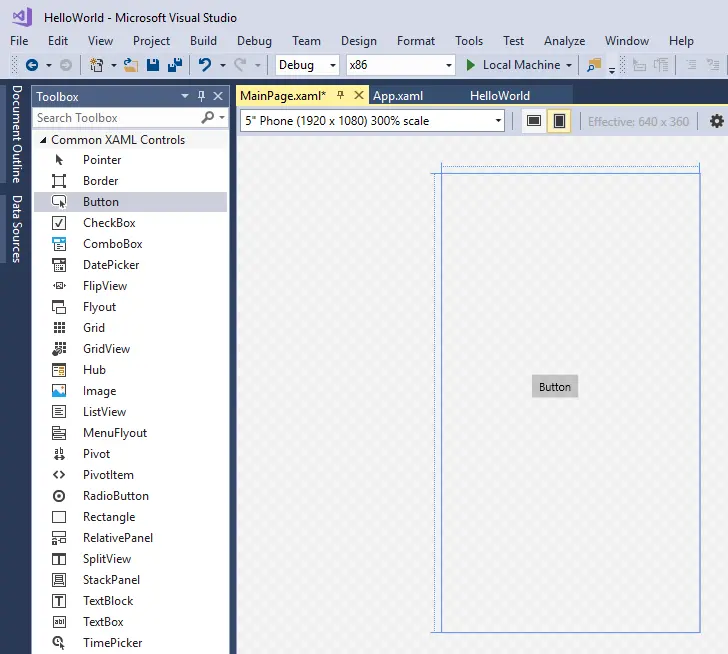728x654 pixels.
Task: Open the Data Sources side tab
Action: click(17, 229)
